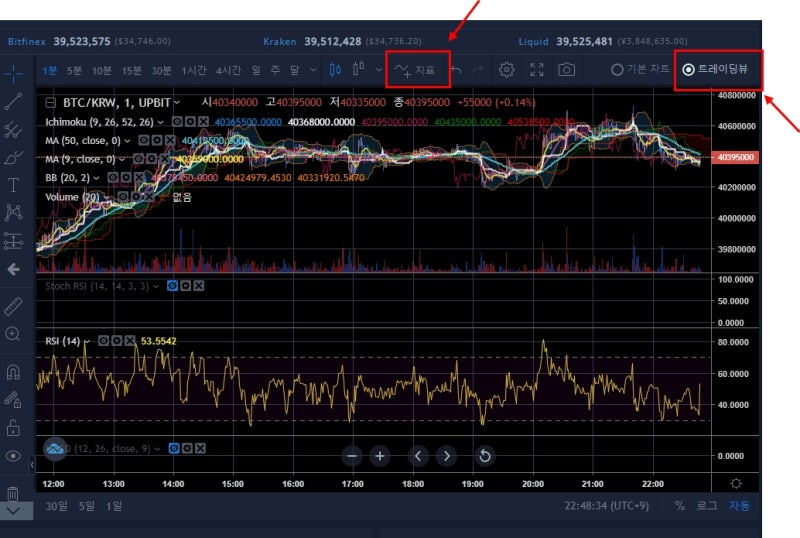800x538 pixels.
Task: Hide the MA 50 indicator
Action: 144,140
